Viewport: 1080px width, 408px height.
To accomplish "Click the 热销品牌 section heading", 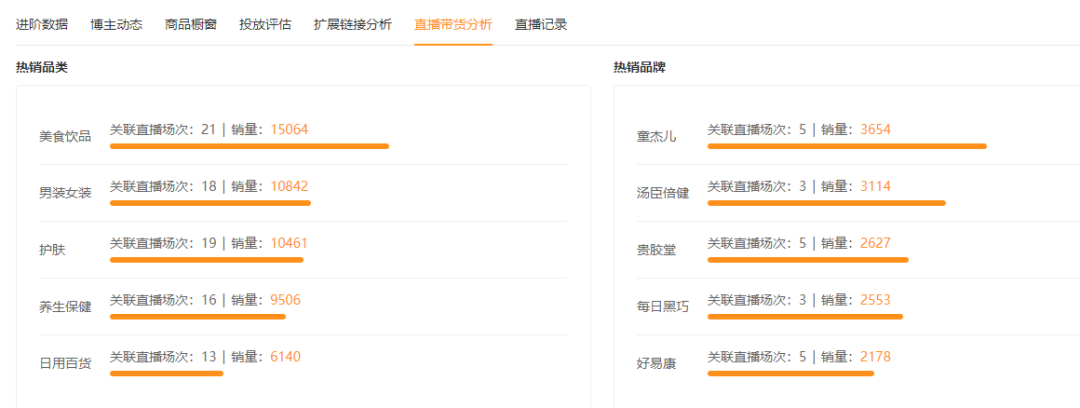I will pos(639,68).
